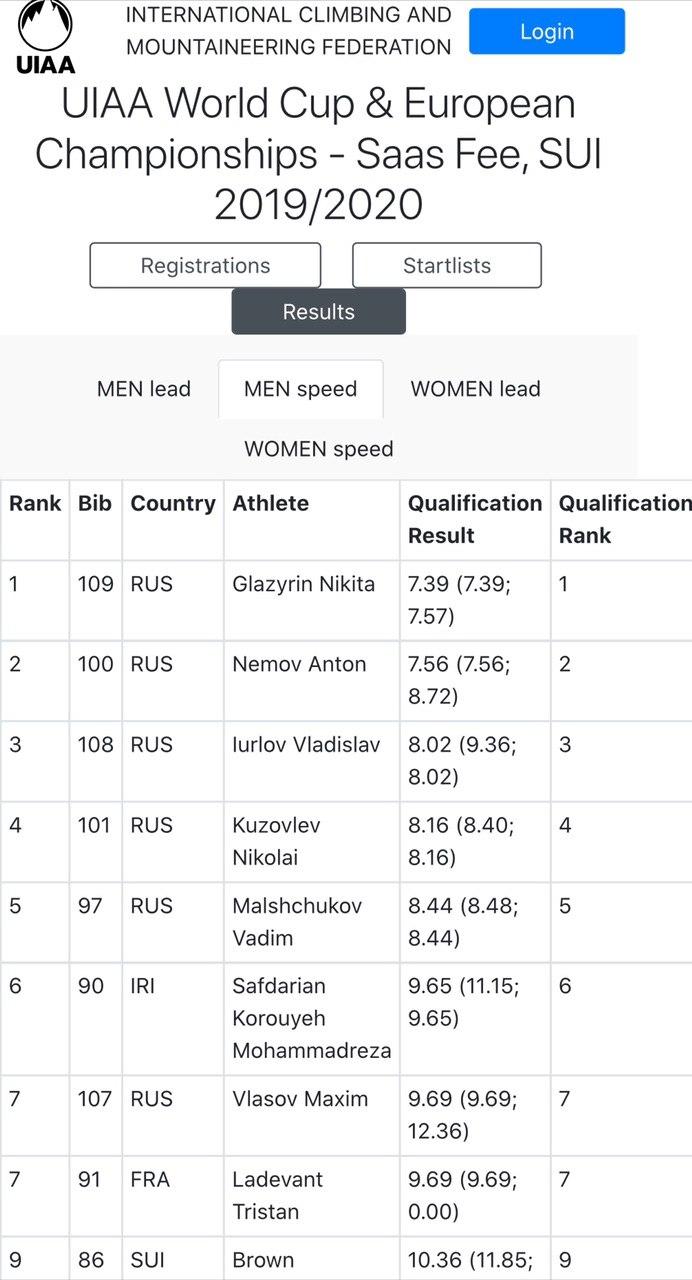The width and height of the screenshot is (692, 1280).
Task: Click the Kuzovlev Nikolai entry
Action: click(x=276, y=841)
